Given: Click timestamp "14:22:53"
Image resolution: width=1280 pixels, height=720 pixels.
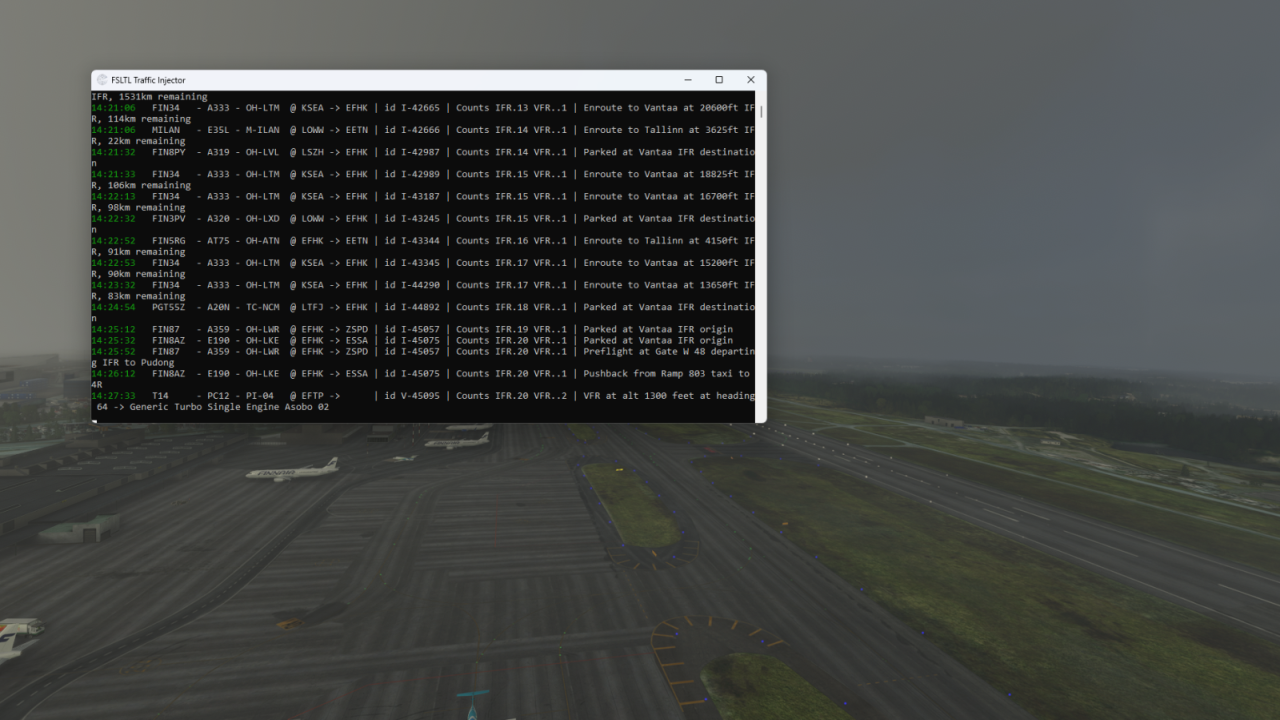Looking at the screenshot, I should pos(113,263).
